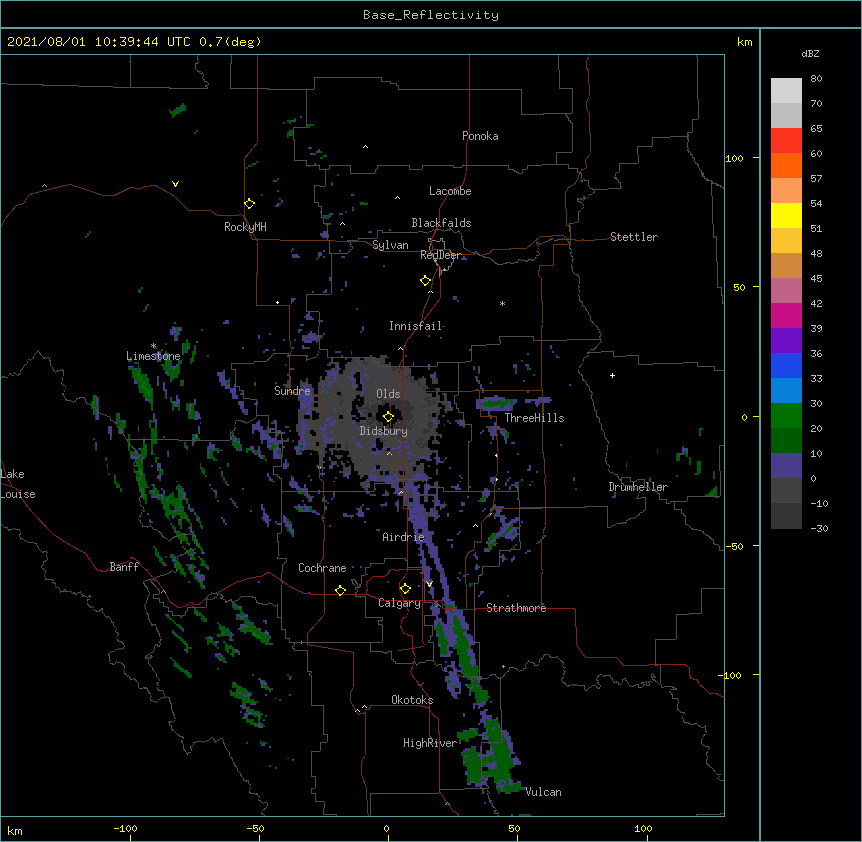Select the Airdrie label

(x=404, y=537)
